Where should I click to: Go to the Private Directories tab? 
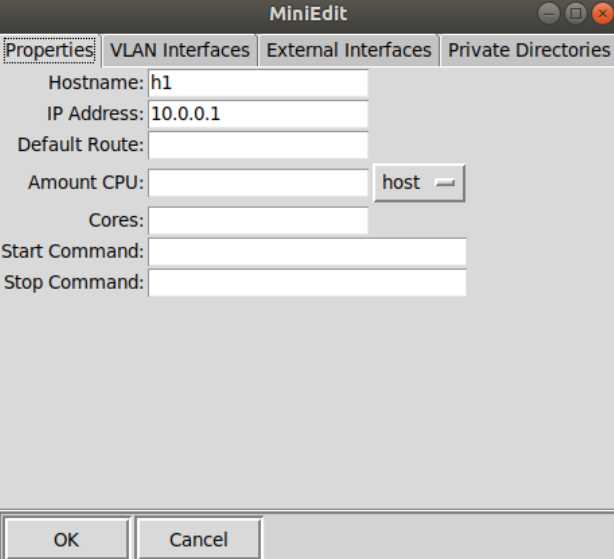coord(528,50)
